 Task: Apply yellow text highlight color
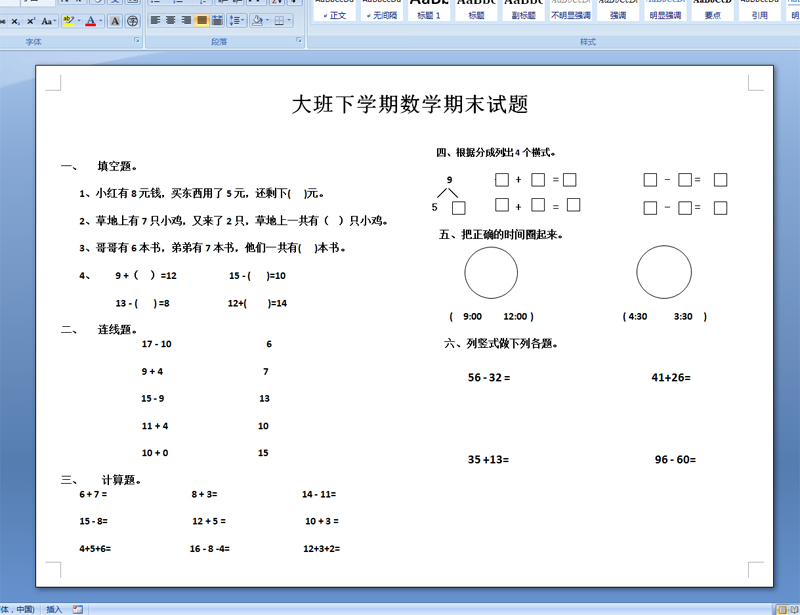pos(68,21)
